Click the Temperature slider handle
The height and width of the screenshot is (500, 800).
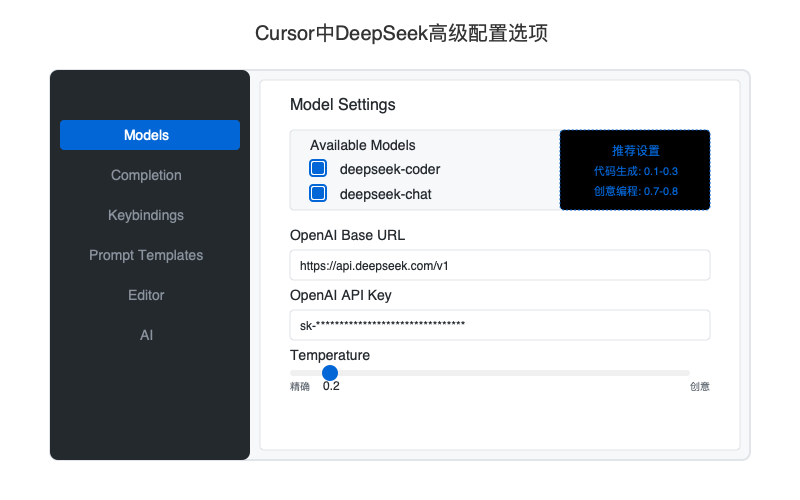[x=330, y=373]
